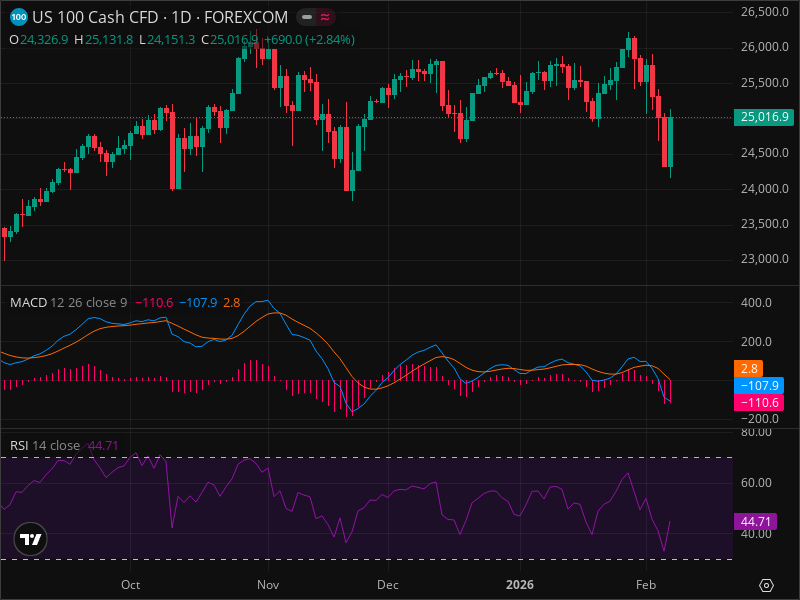Open chart settings gear icon

tap(766, 585)
